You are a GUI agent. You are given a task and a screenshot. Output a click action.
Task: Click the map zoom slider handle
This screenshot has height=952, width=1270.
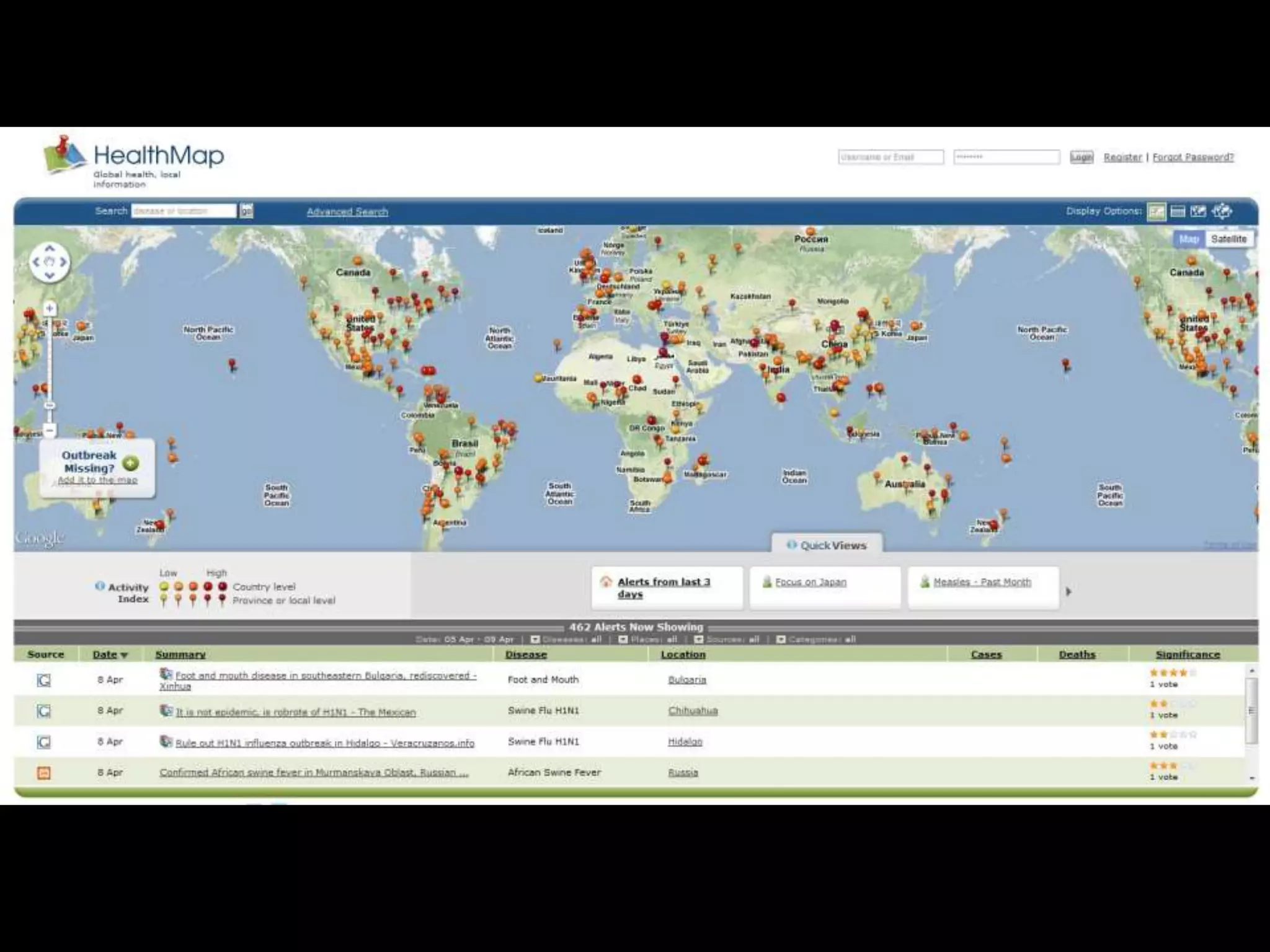pyautogui.click(x=50, y=405)
